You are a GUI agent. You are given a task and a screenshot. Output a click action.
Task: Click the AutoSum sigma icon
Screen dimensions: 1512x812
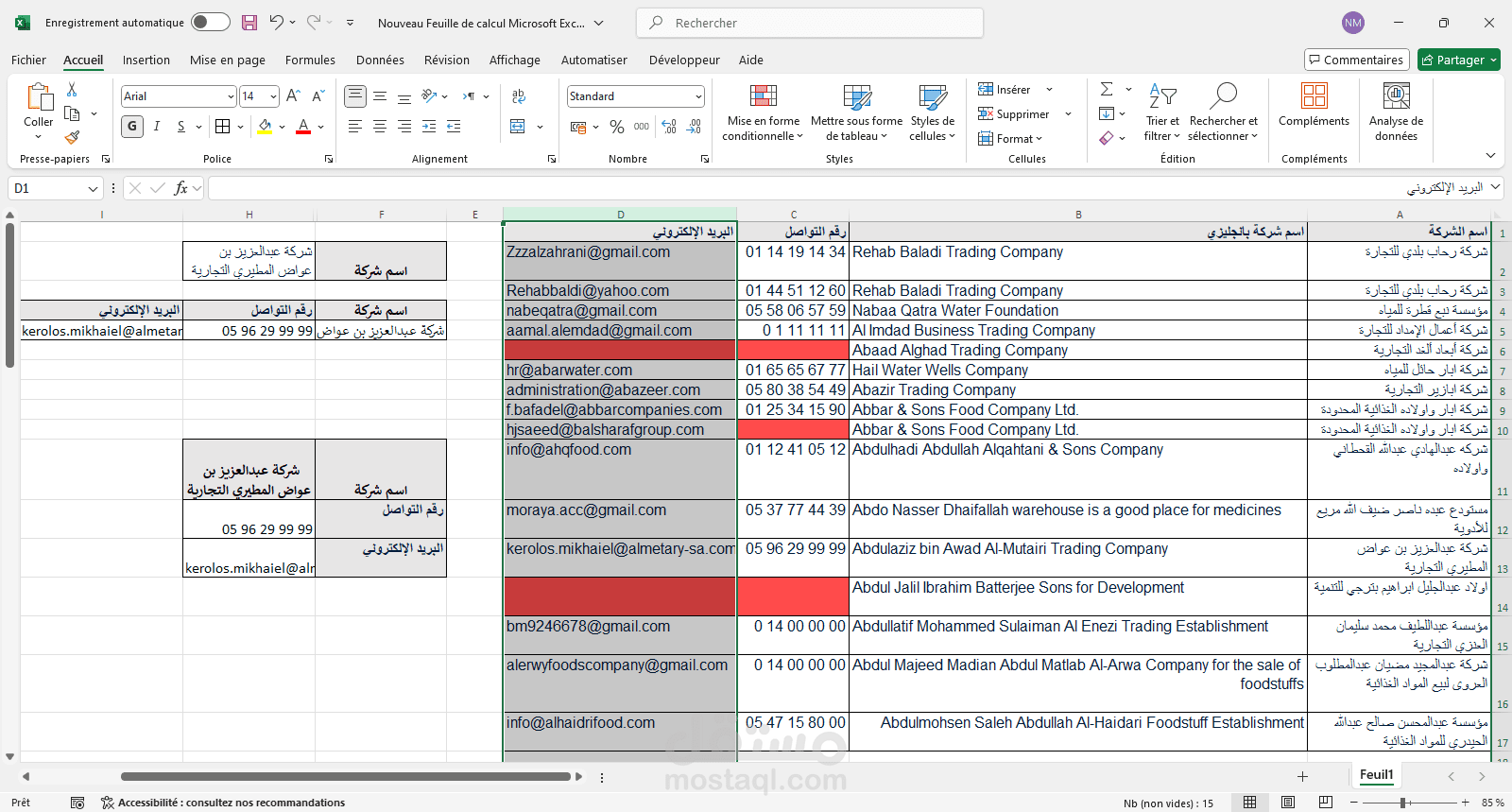click(1107, 89)
